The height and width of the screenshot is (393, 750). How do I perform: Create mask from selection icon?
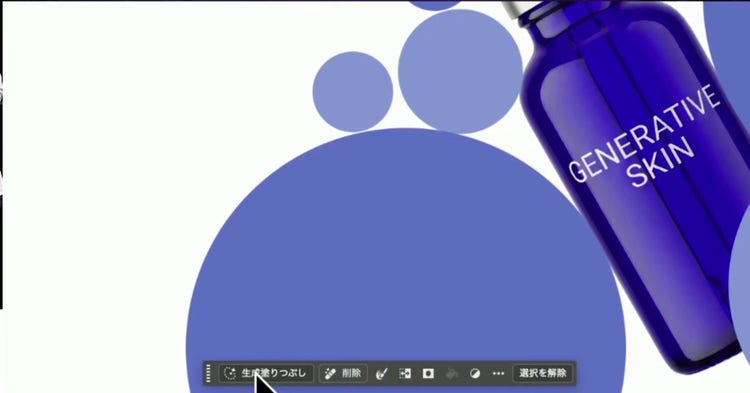[x=428, y=373]
